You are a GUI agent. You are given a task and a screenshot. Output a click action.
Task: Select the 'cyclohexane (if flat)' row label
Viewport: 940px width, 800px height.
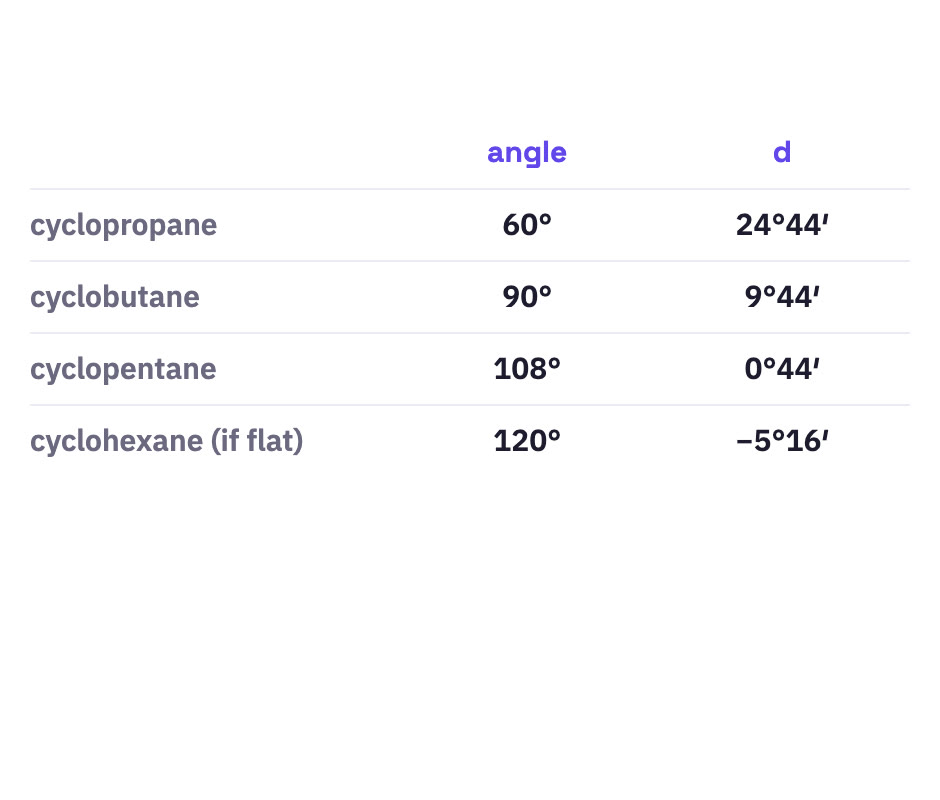(167, 441)
